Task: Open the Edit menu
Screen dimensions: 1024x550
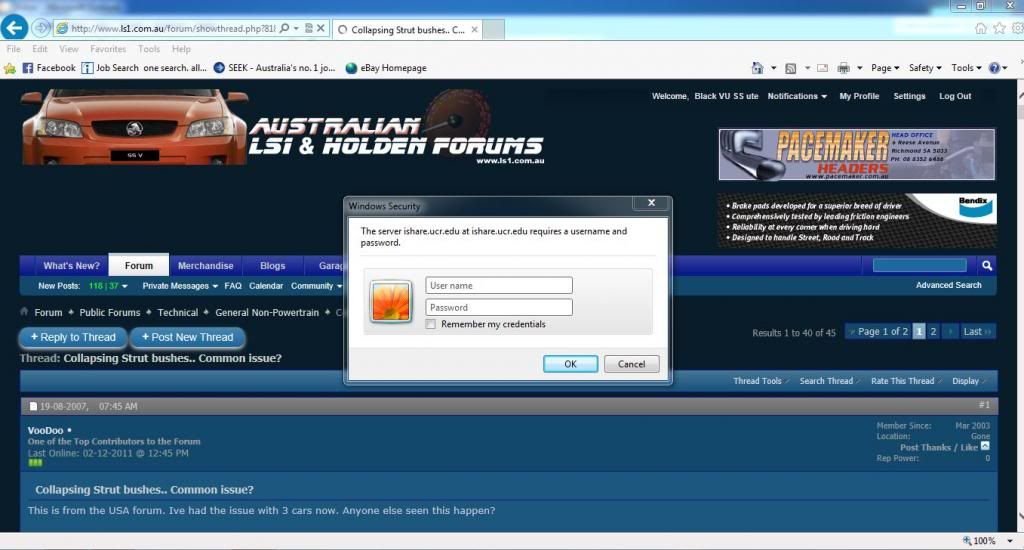Action: [x=40, y=49]
